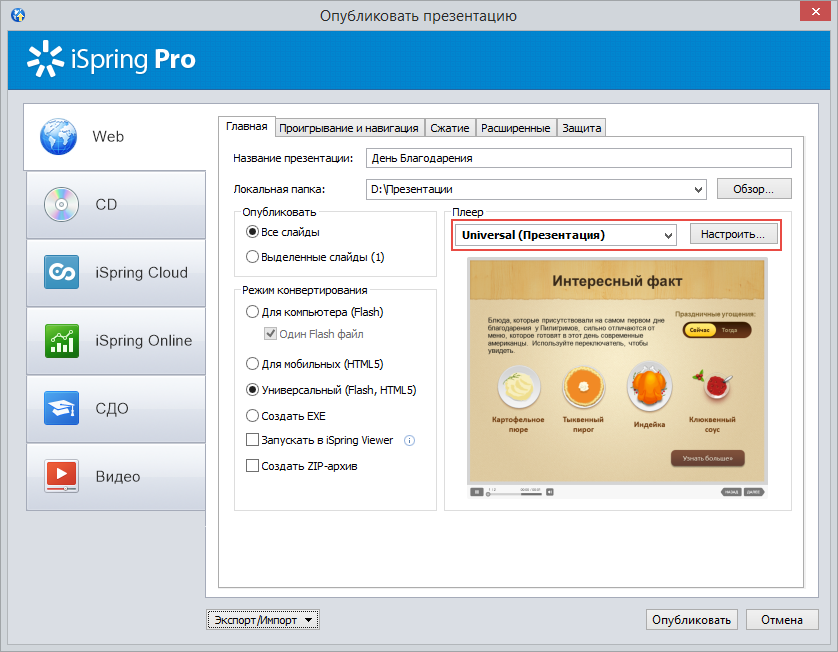838x652 pixels.
Task: Go to the Защита tab
Action: (581, 128)
